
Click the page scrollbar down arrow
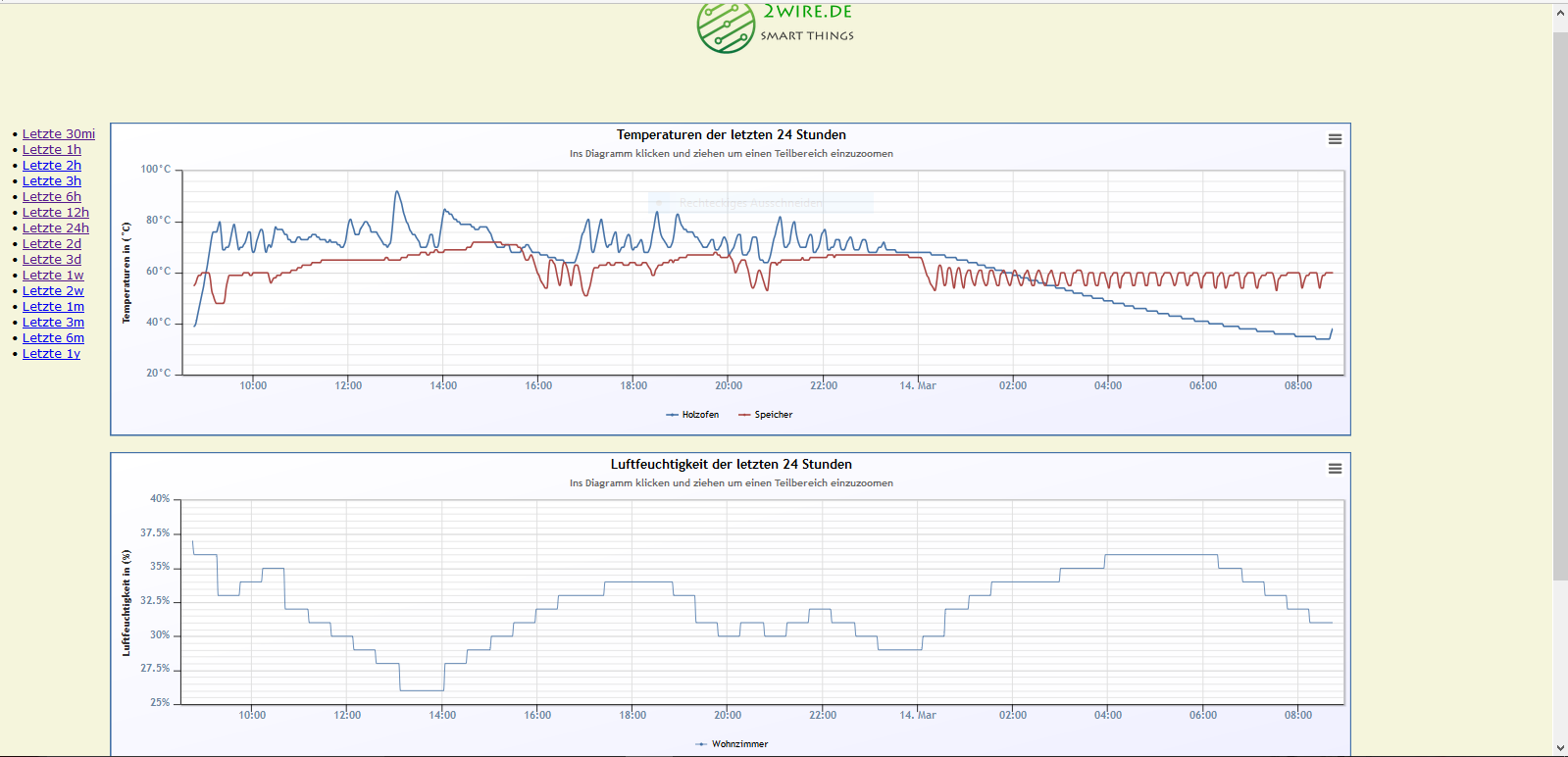click(x=1560, y=748)
